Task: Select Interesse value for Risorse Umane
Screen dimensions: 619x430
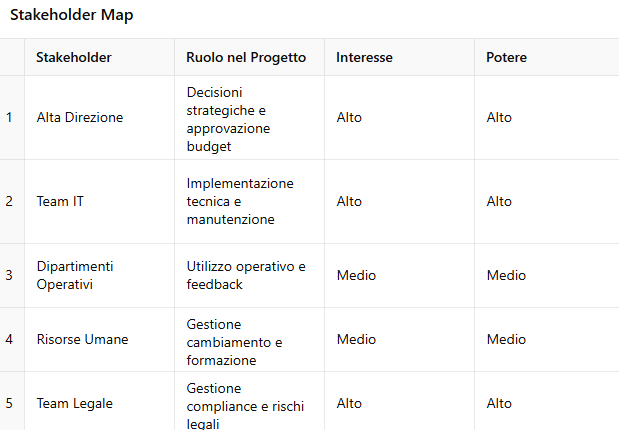Action: 400,339
